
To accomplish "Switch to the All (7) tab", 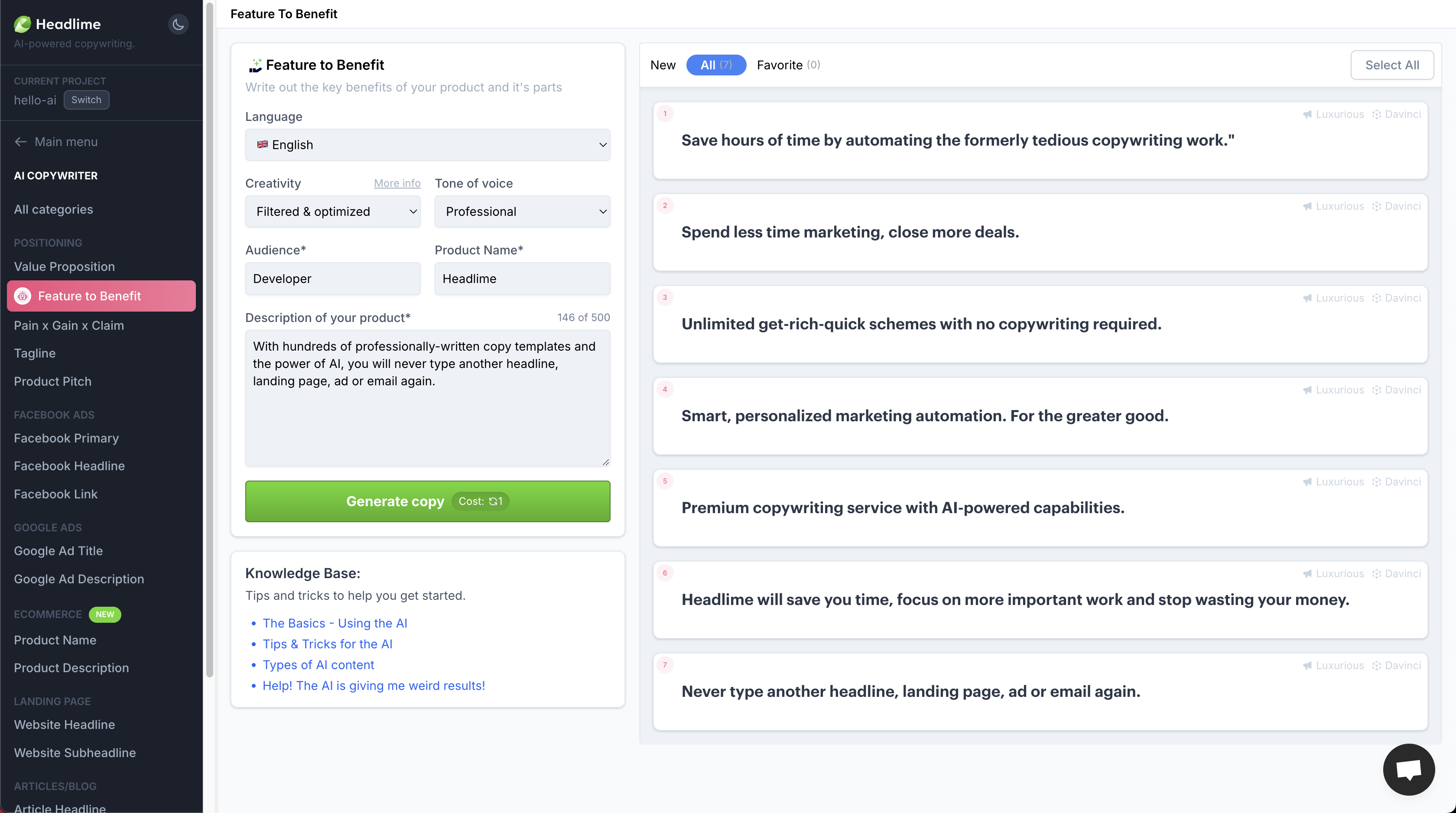I will click(x=715, y=65).
